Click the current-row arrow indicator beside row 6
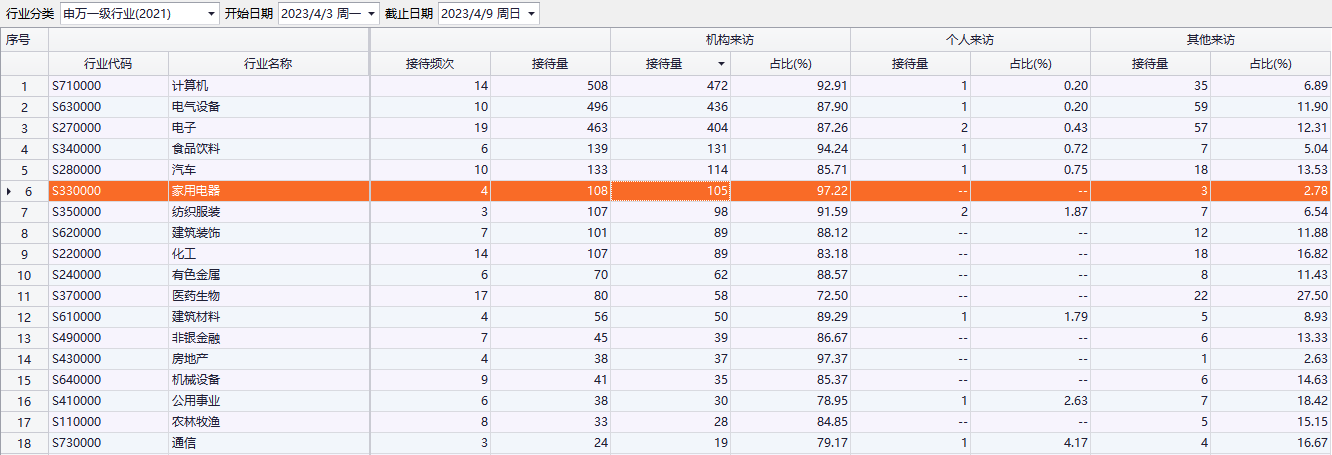1332x455 pixels. tap(9, 191)
